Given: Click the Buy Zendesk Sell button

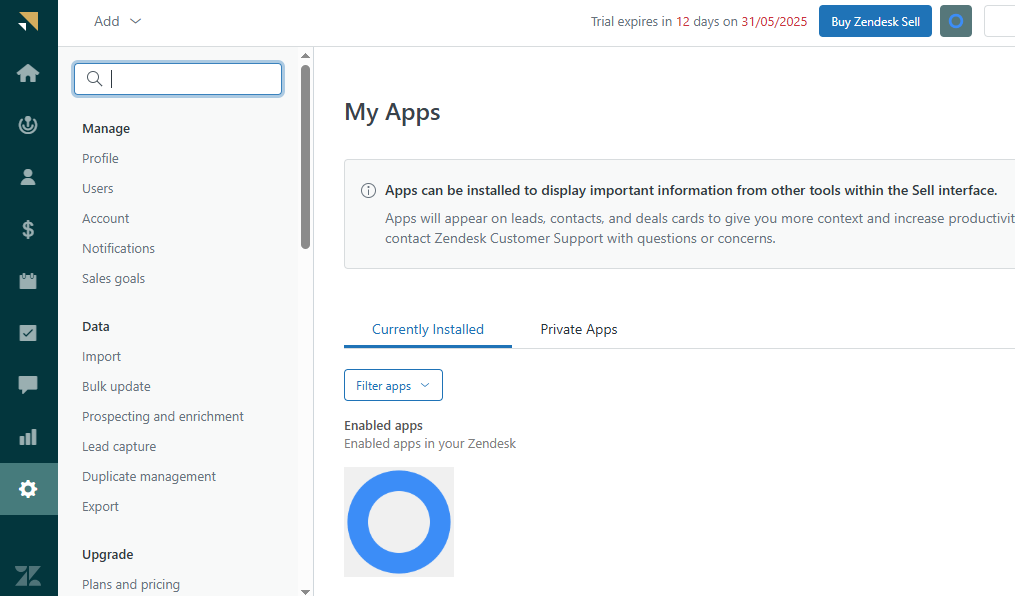Looking at the screenshot, I should (875, 21).
